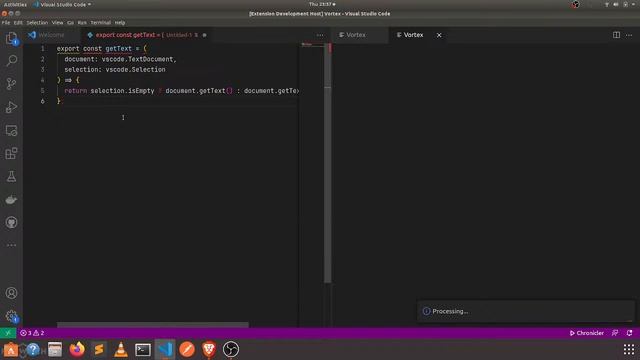Open the Run menu
This screenshot has height=360, width=640.
tap(82, 23)
